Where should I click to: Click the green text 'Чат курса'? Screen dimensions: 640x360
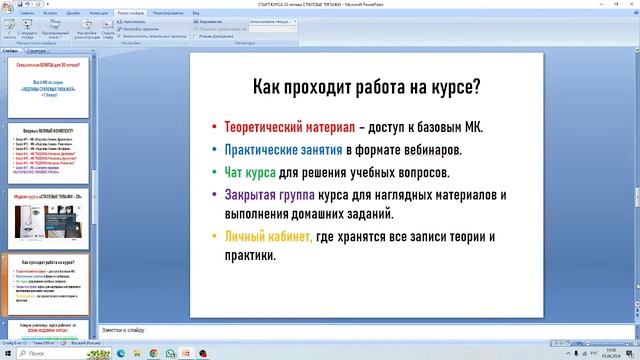(250, 173)
